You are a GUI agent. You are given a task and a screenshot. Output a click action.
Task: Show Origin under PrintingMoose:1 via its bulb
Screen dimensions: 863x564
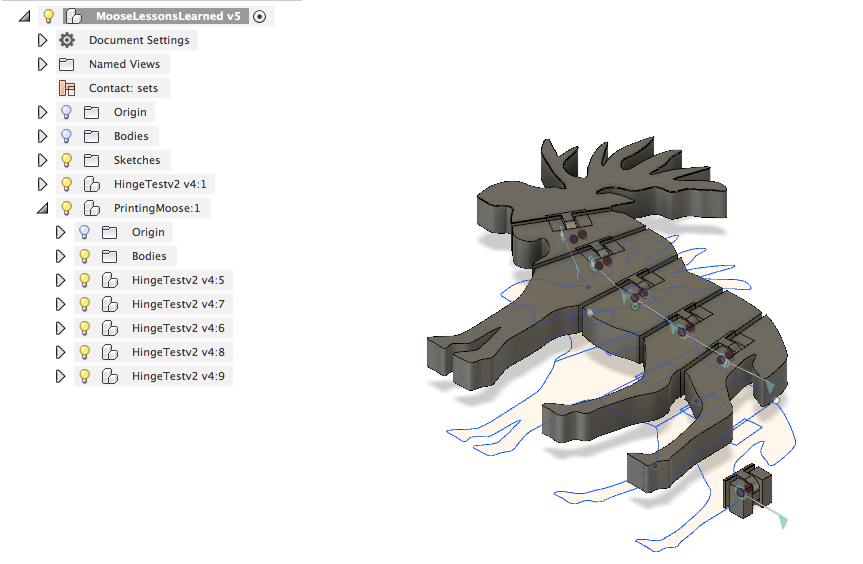pyautogui.click(x=85, y=232)
